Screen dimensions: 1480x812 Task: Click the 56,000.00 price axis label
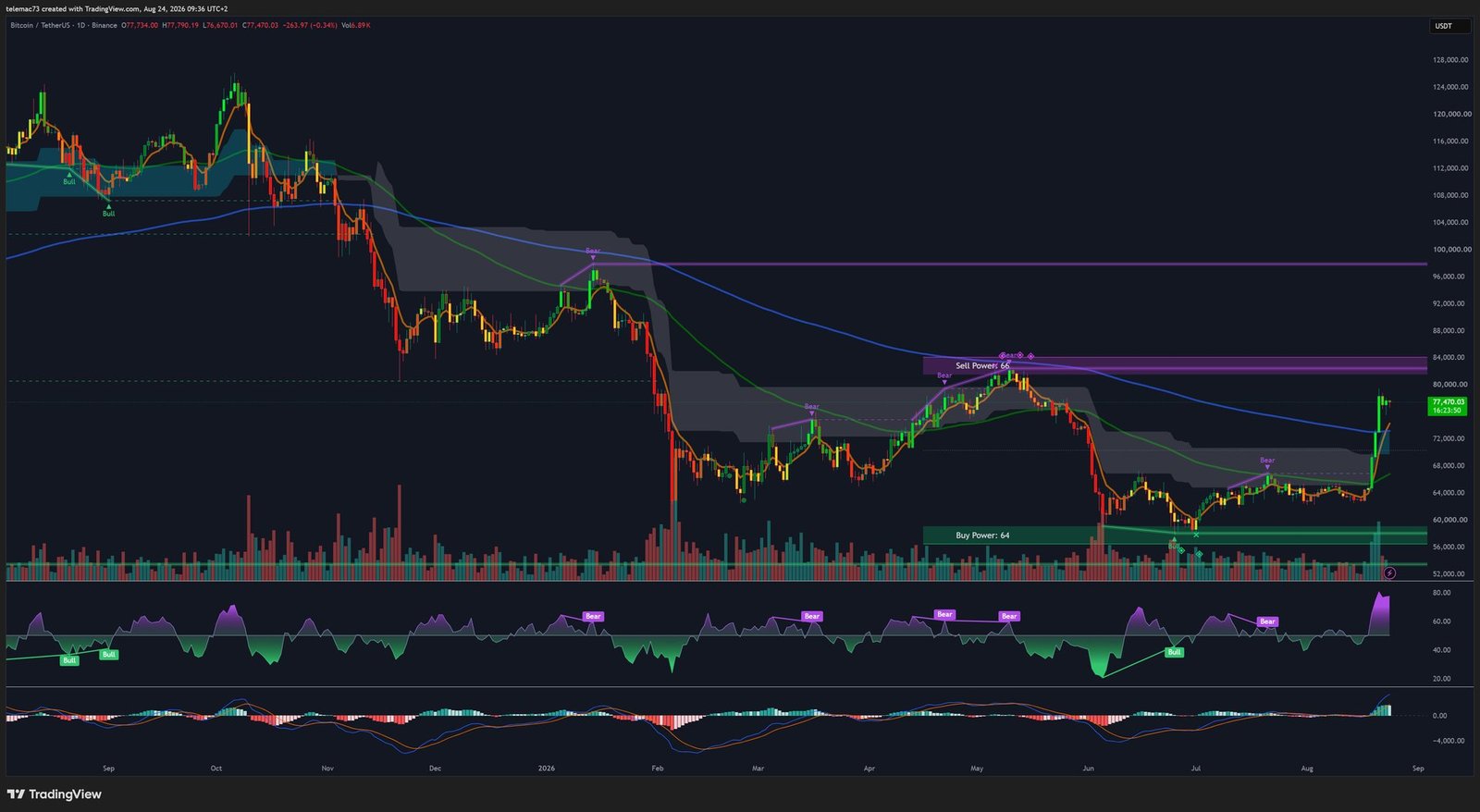pyautogui.click(x=1450, y=547)
